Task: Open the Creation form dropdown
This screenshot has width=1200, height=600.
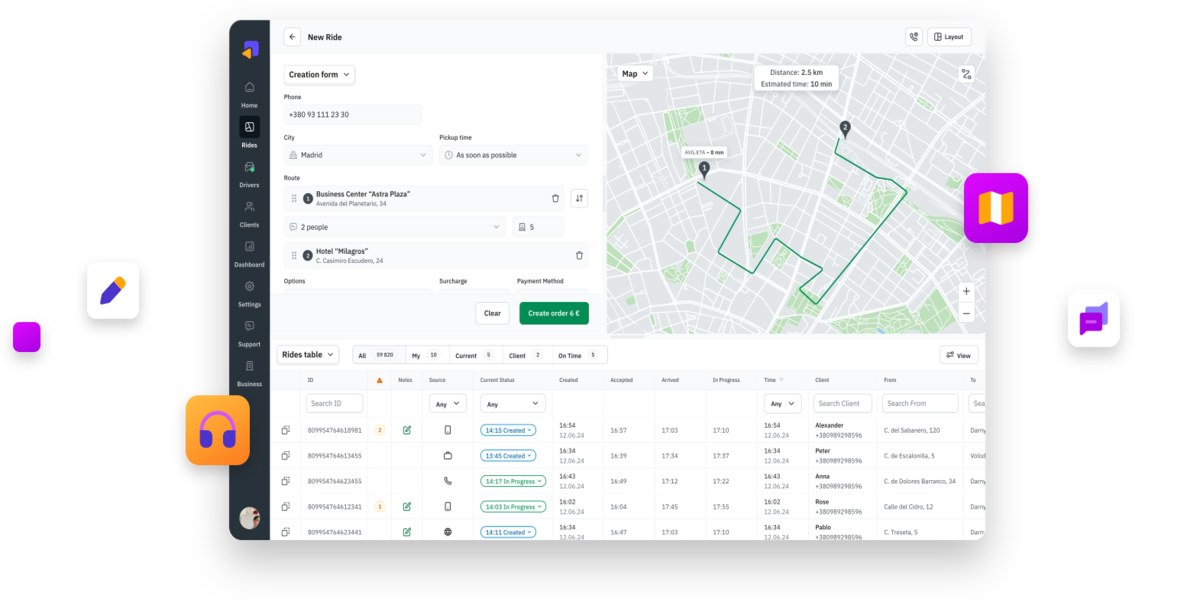Action: [x=318, y=74]
